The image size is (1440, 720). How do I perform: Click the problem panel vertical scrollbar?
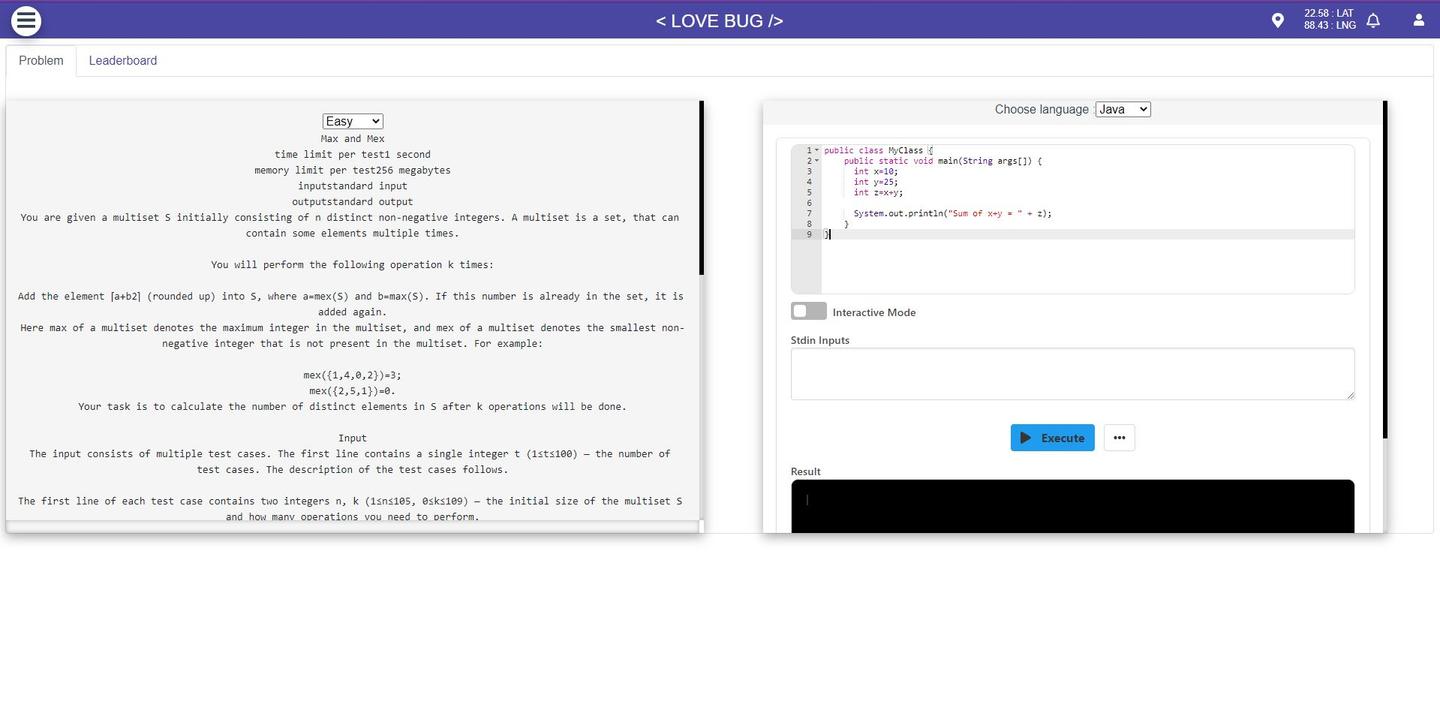coord(701,188)
